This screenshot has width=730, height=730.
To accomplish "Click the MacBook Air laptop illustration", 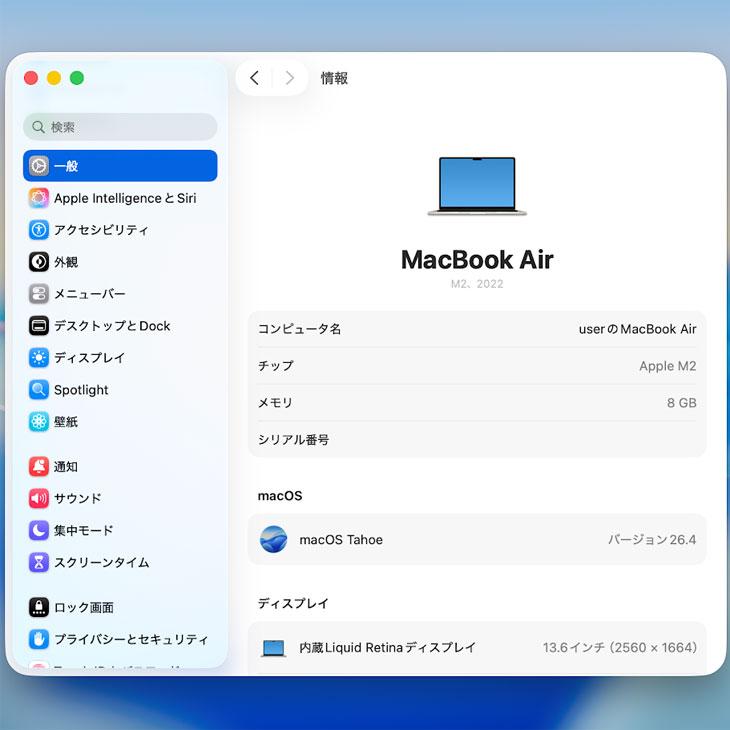I will (477, 186).
